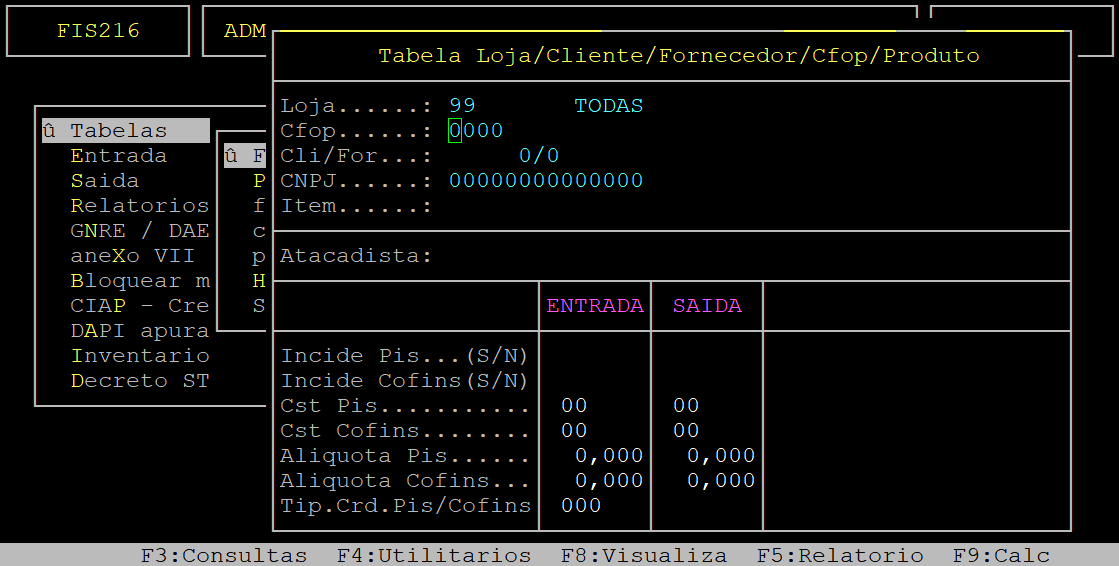Click F8:Visualiza shortcut in status bar
Screen dimensions: 1119x566
pyautogui.click(x=643, y=555)
